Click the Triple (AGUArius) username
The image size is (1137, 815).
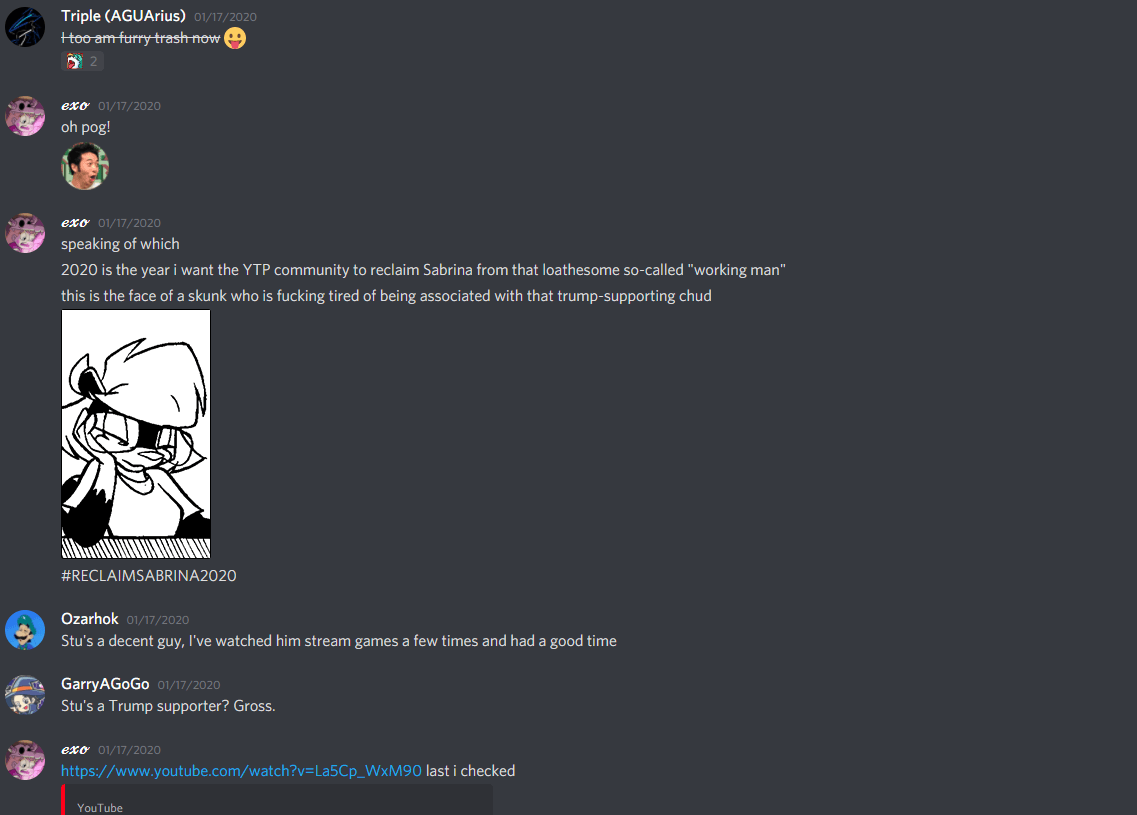click(123, 16)
